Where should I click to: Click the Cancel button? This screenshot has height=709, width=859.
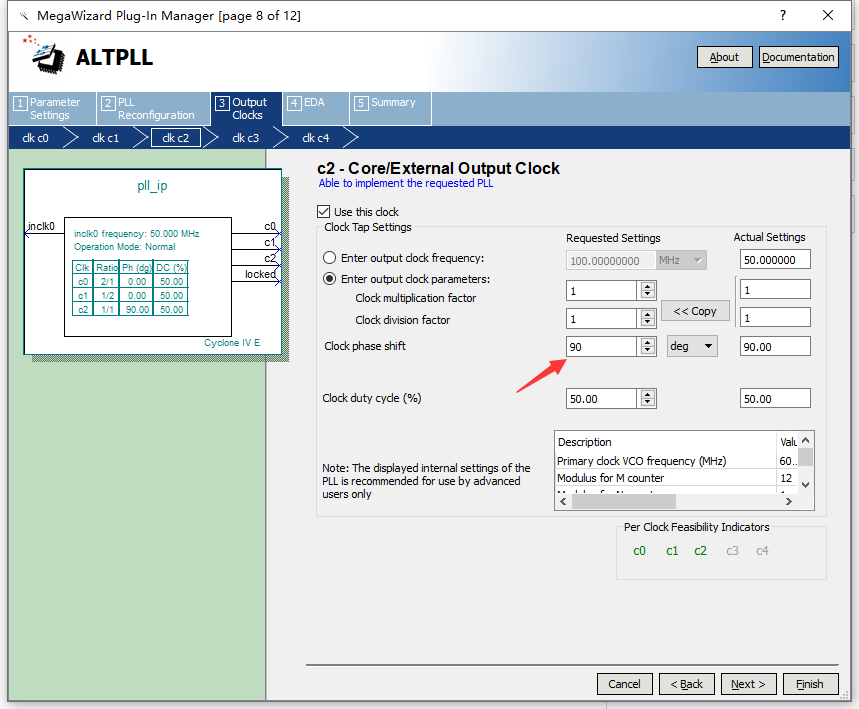(625, 684)
